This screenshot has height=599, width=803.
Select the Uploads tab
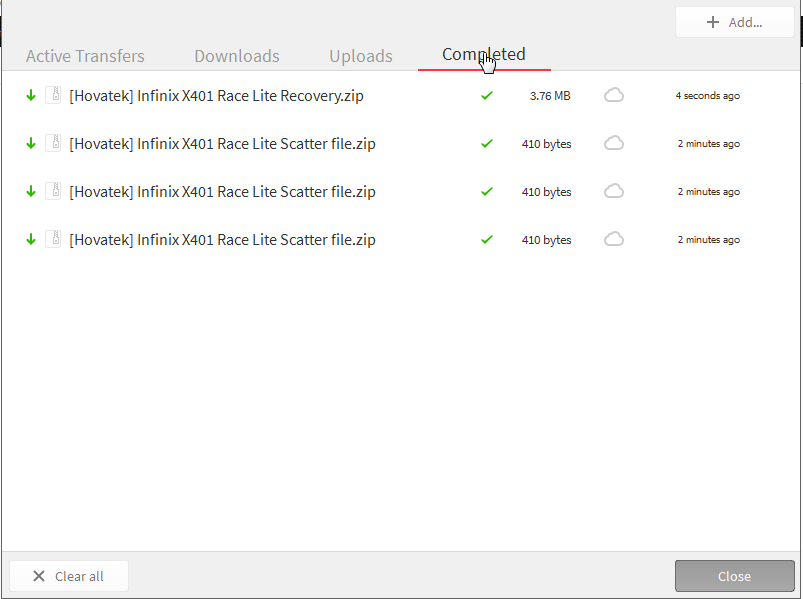(x=360, y=56)
